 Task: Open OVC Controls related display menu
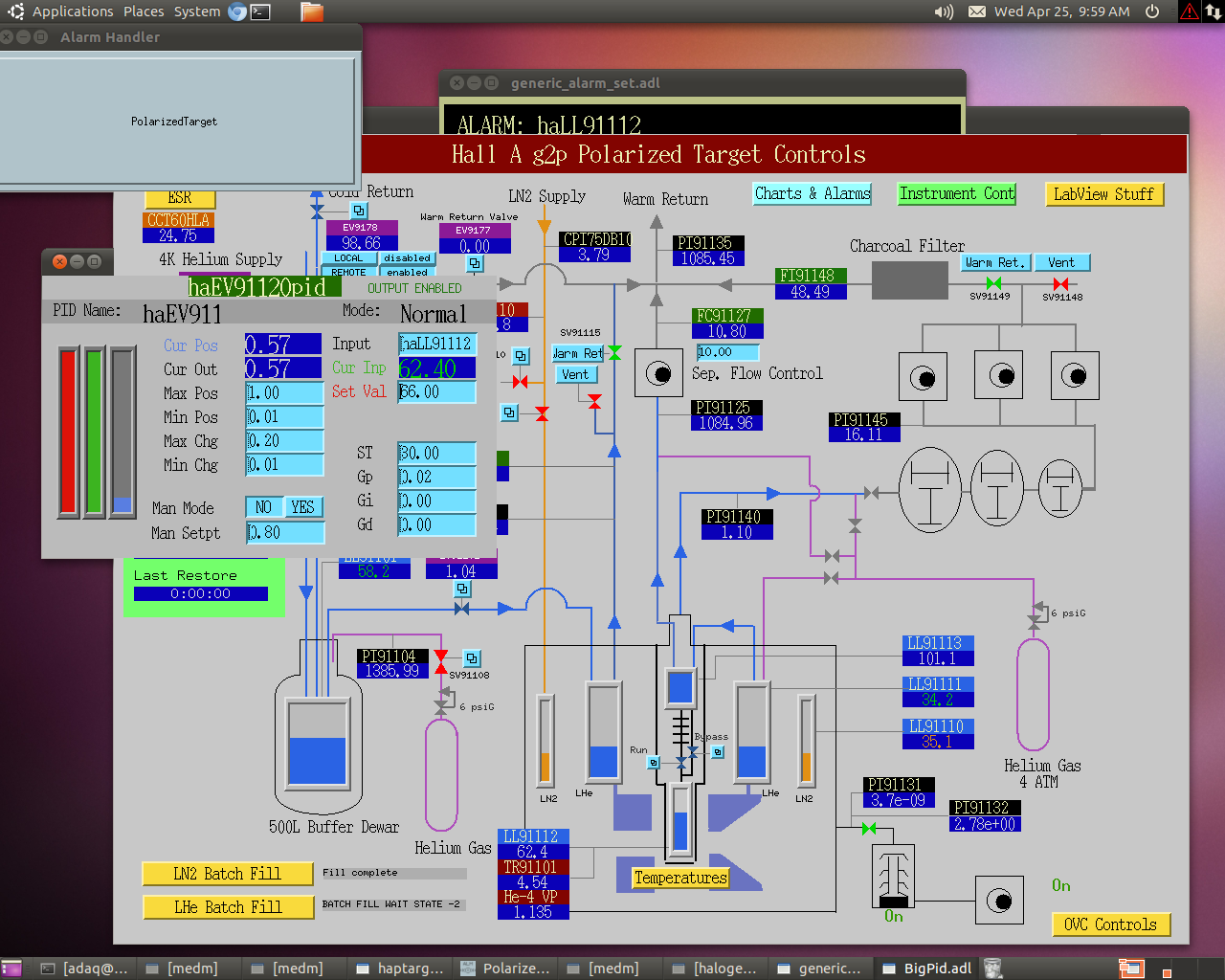click(x=1110, y=924)
